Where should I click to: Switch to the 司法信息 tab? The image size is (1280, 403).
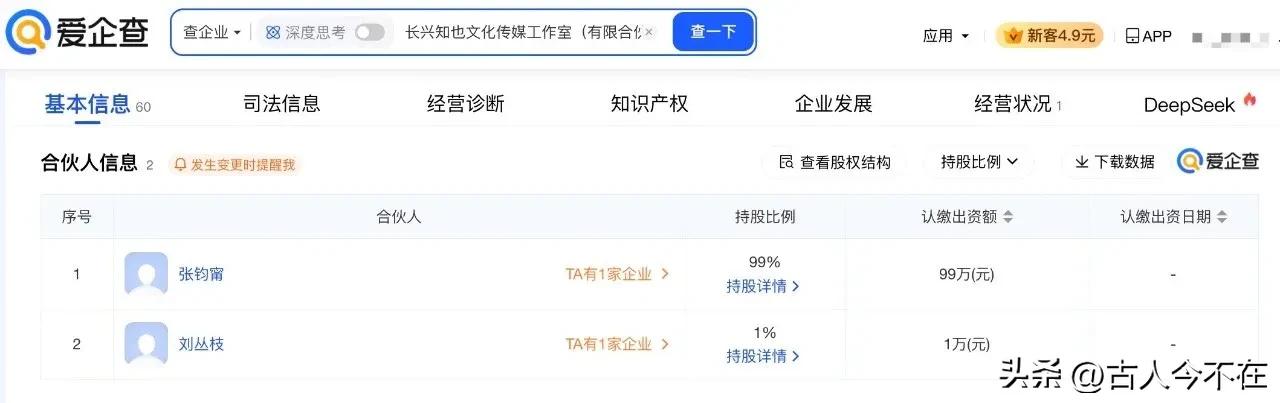point(282,103)
